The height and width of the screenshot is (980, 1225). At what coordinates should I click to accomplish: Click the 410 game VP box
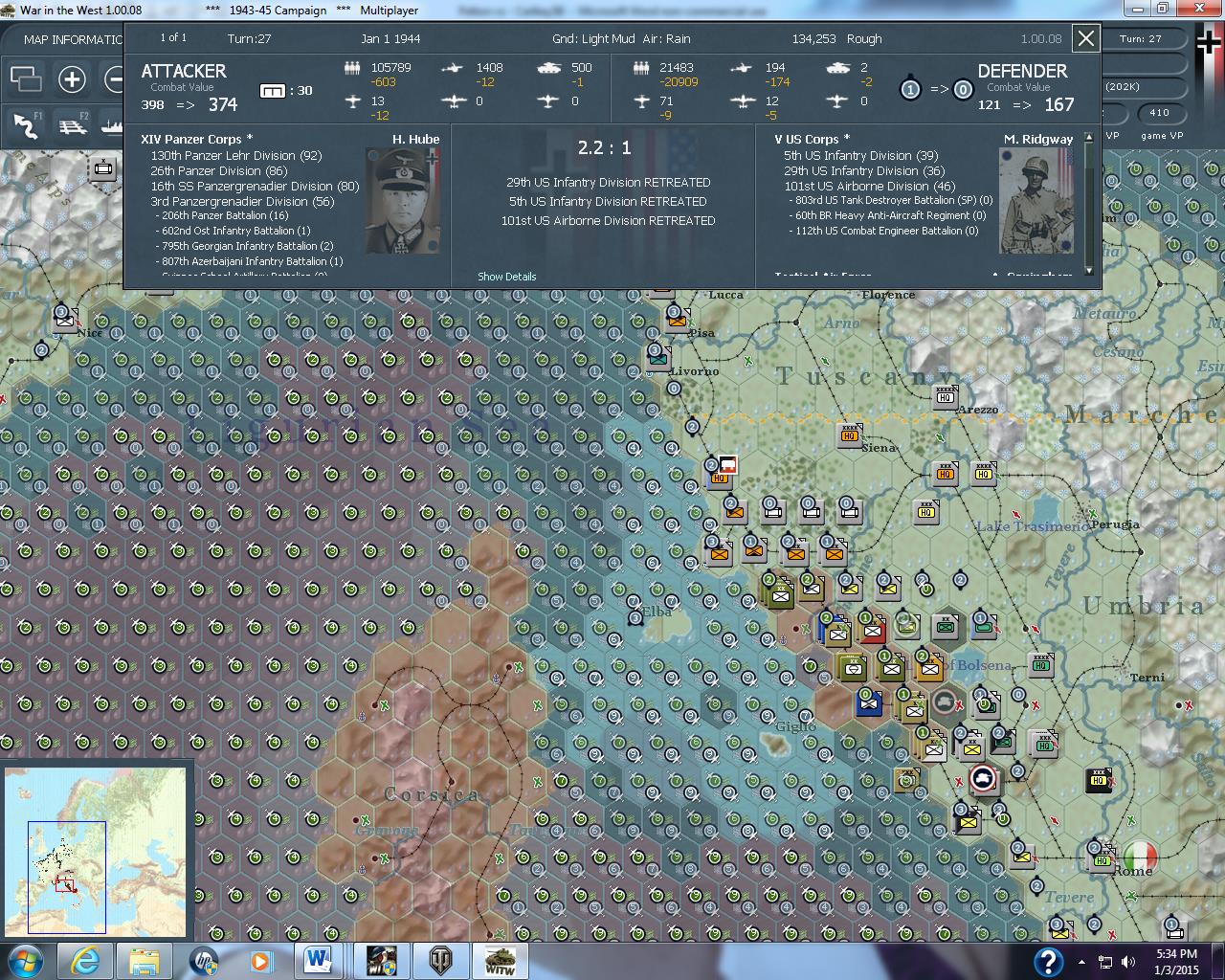1159,113
